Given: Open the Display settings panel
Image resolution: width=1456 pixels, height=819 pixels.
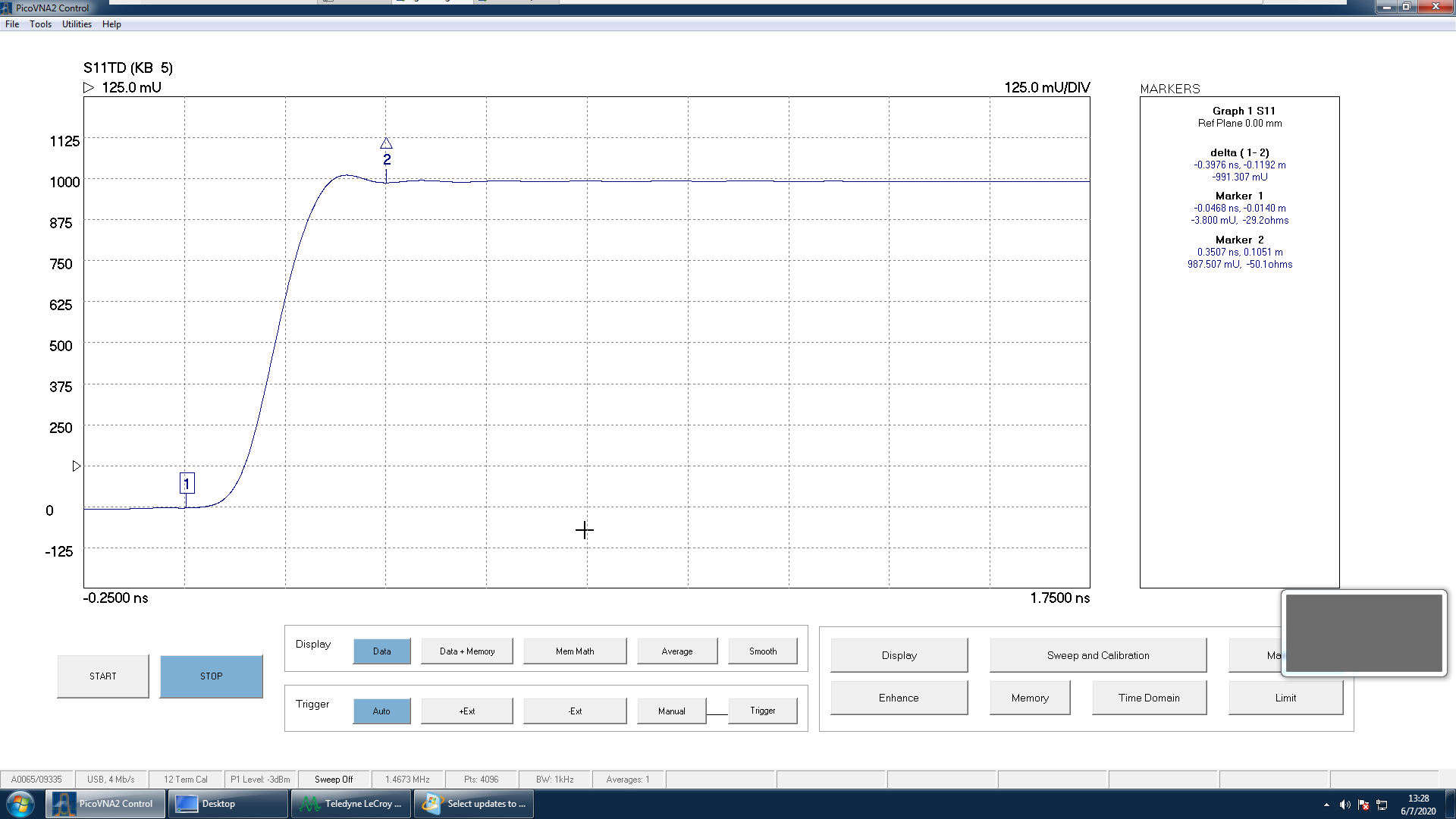Looking at the screenshot, I should coord(899,655).
